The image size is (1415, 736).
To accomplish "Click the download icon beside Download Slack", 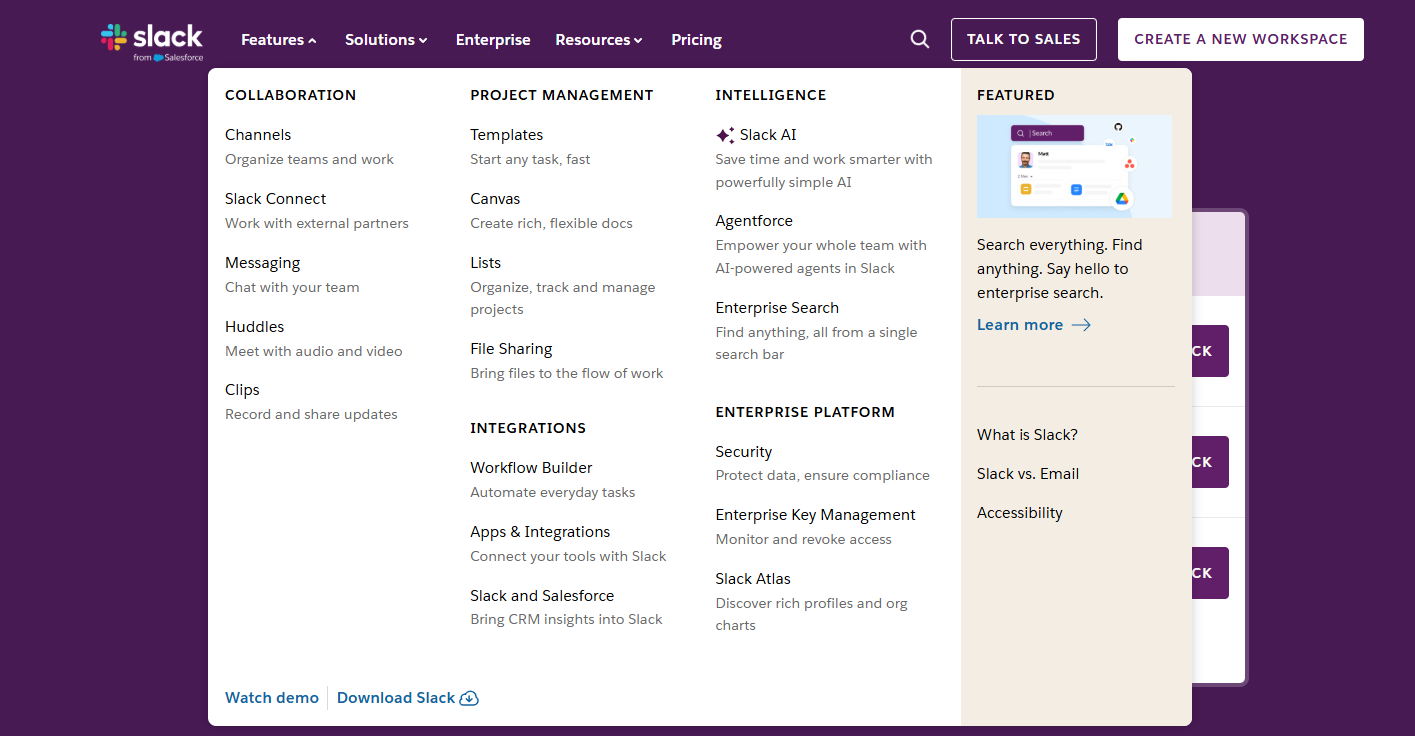I will pyautogui.click(x=469, y=698).
